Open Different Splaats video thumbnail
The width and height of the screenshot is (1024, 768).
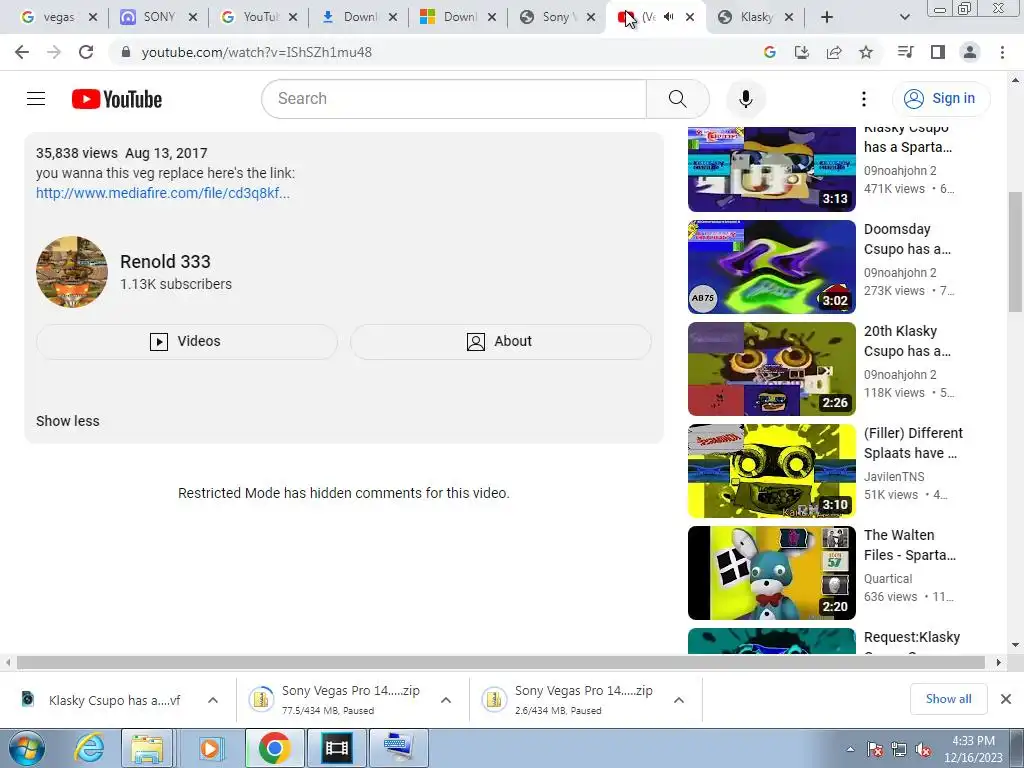point(771,470)
